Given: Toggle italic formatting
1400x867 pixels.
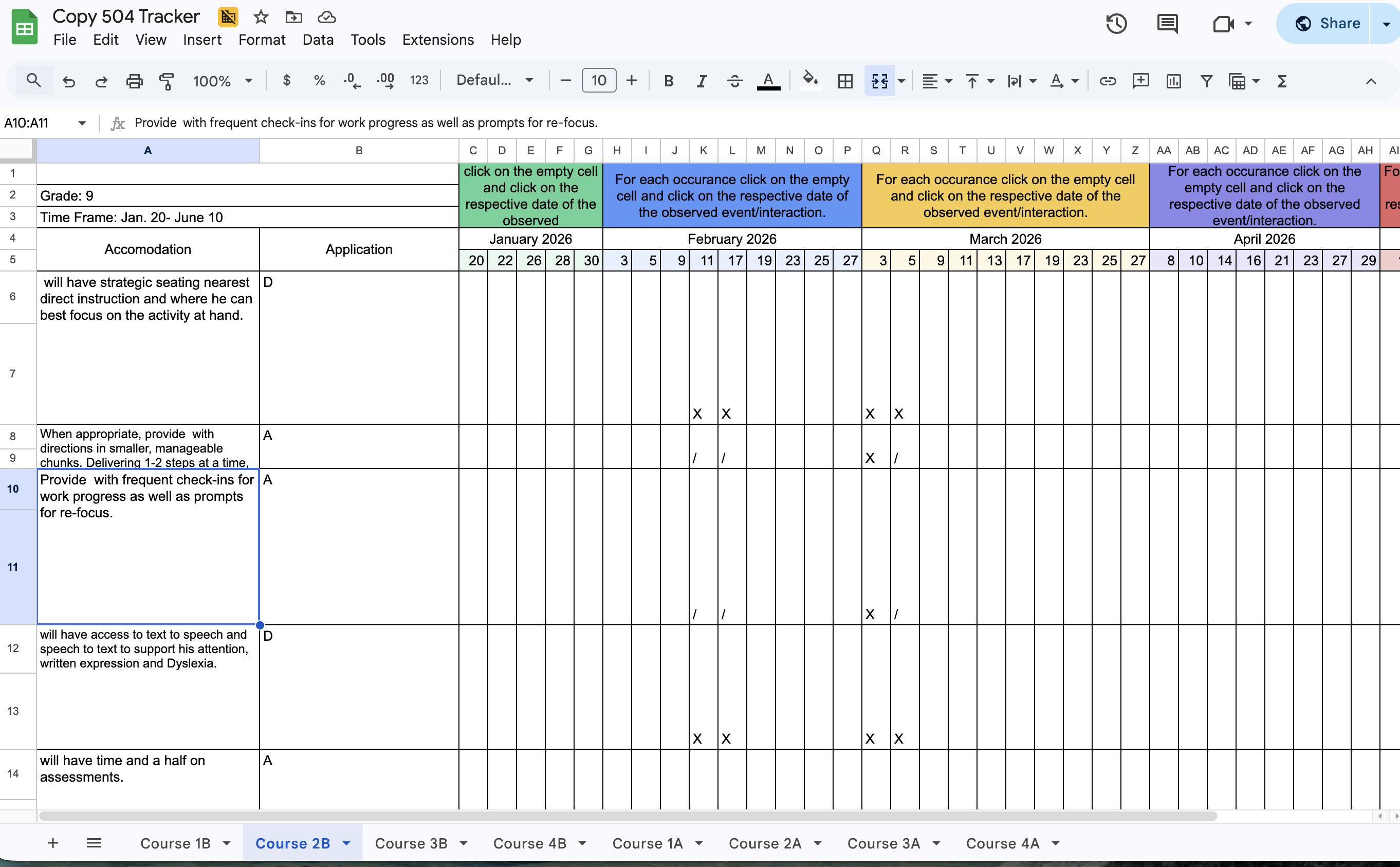Looking at the screenshot, I should [x=701, y=81].
